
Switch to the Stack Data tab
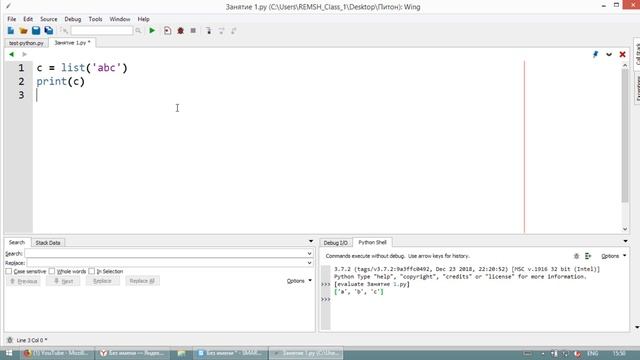(48, 243)
